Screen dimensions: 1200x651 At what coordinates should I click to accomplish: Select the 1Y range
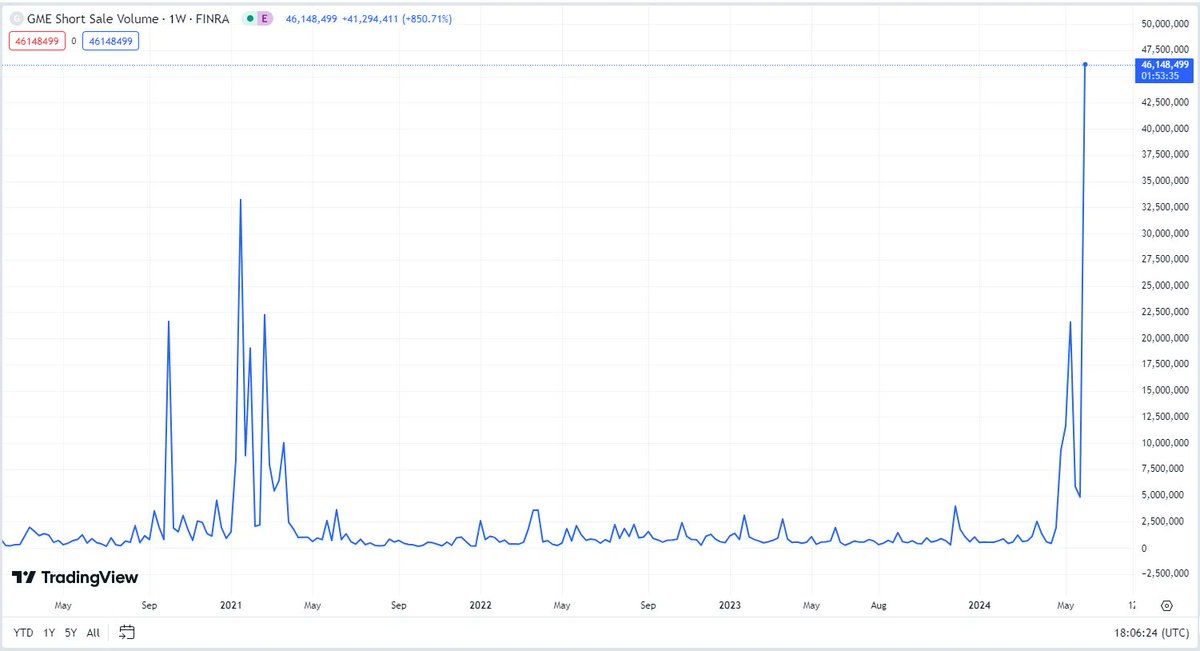[49, 632]
